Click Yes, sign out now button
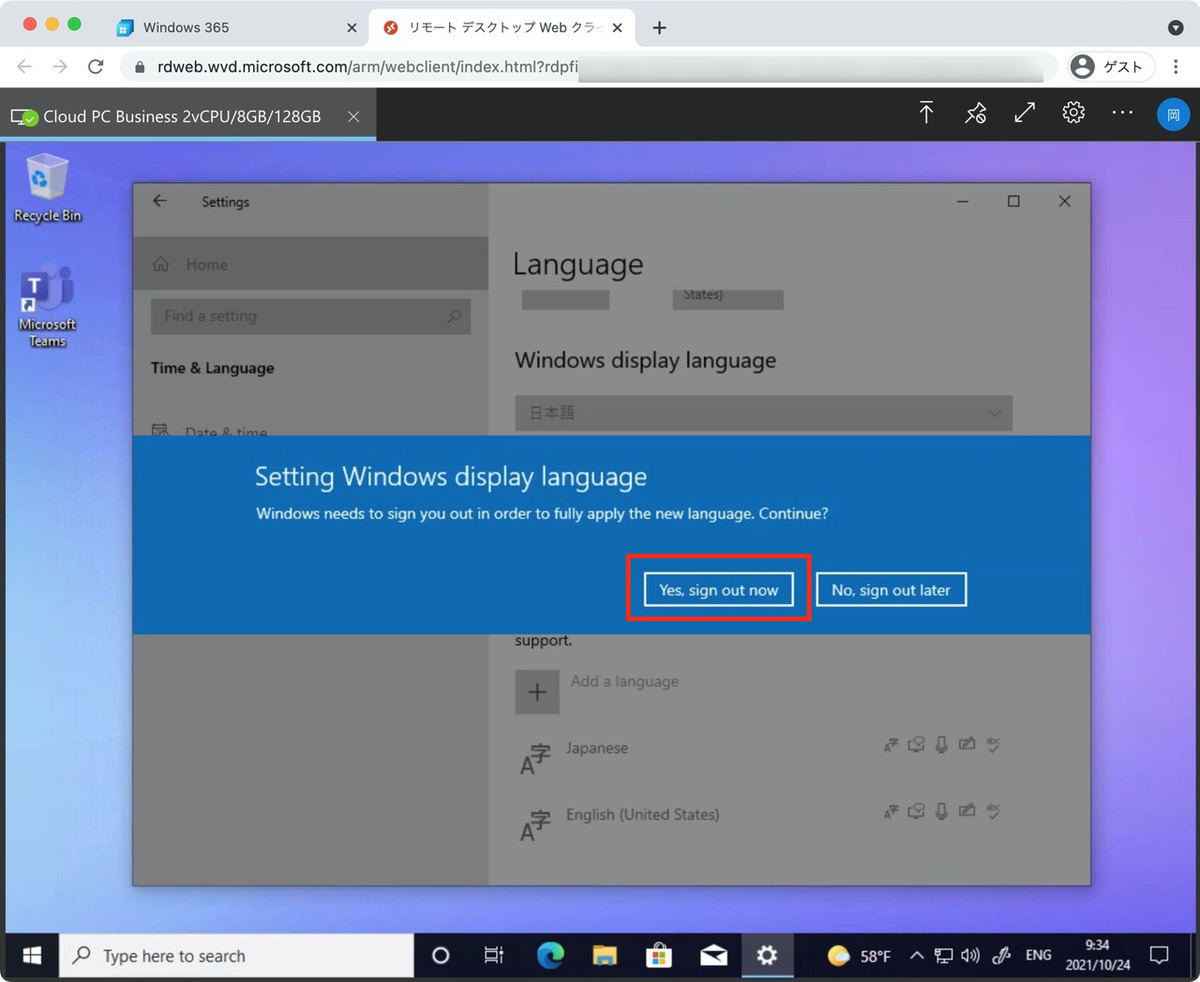Viewport: 1200px width, 982px height. (x=718, y=590)
